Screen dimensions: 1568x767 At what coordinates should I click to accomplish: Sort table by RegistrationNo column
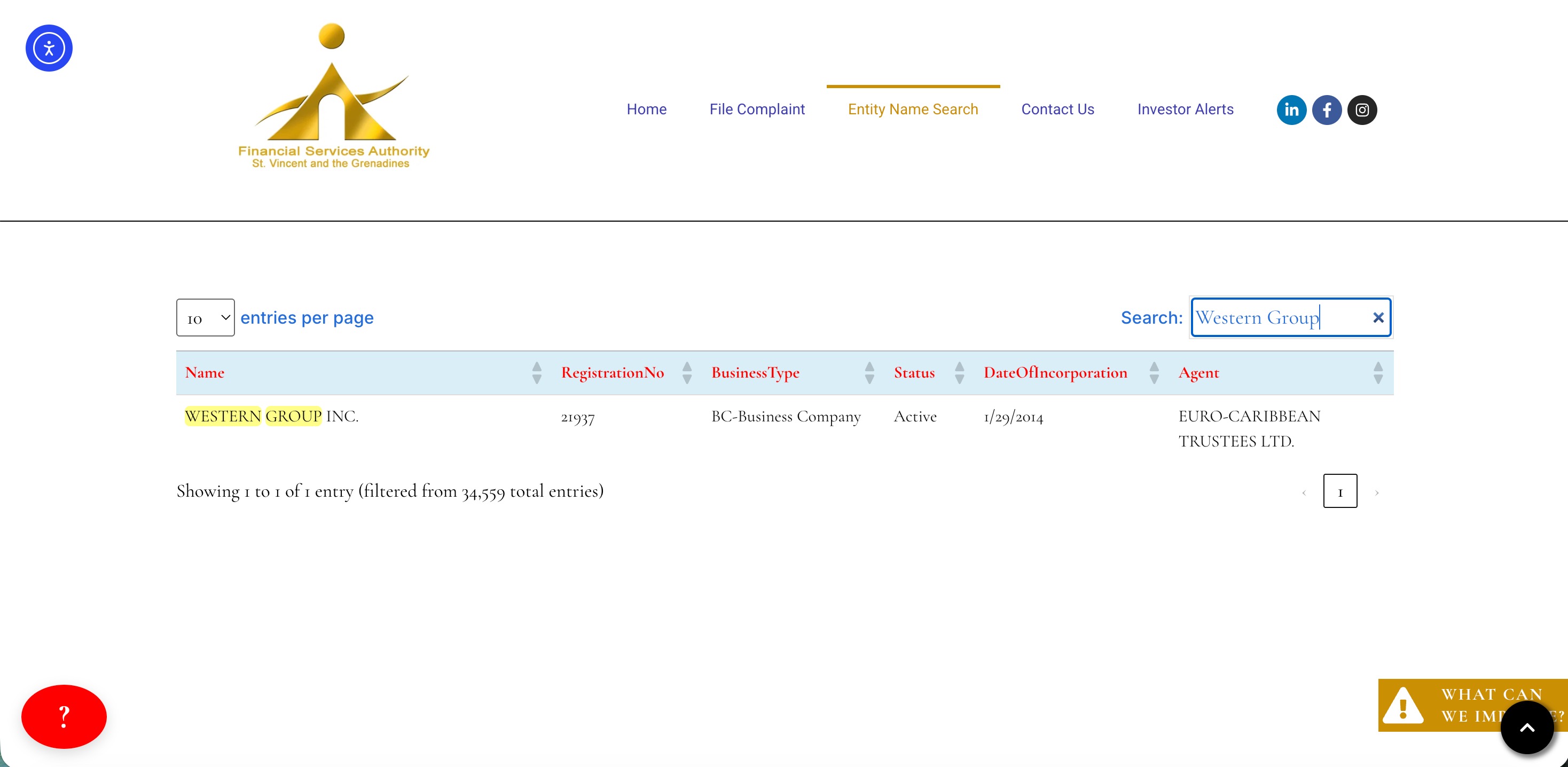click(x=613, y=372)
